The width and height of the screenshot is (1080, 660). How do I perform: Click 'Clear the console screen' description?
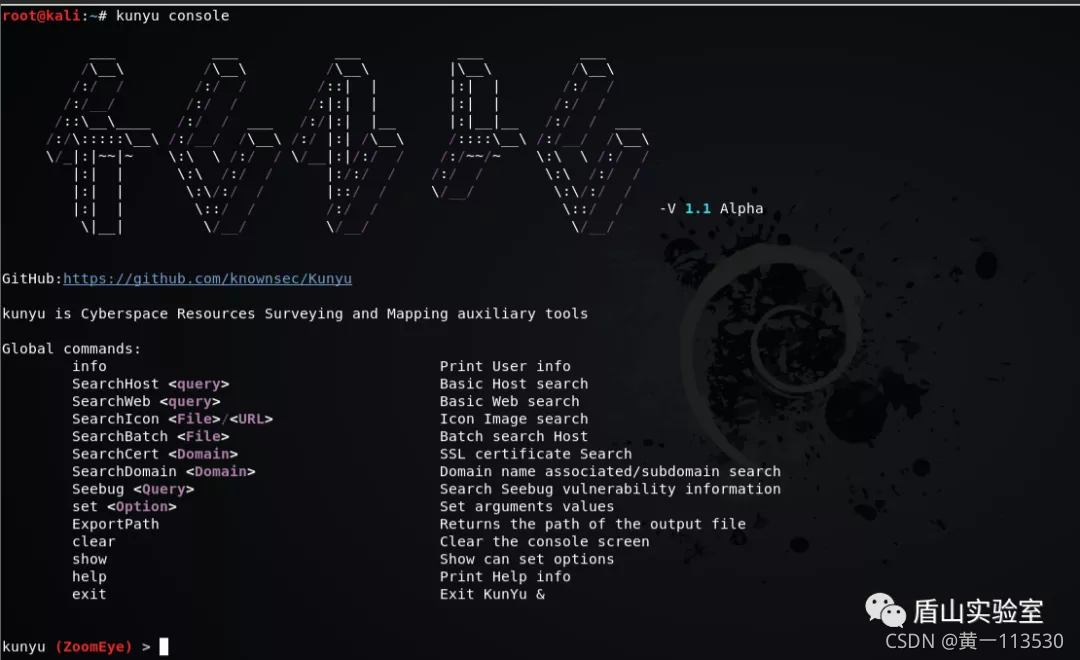(544, 542)
